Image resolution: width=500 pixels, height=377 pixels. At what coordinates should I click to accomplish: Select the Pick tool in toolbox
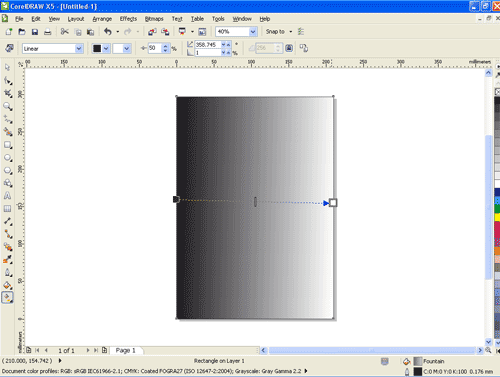click(7, 68)
